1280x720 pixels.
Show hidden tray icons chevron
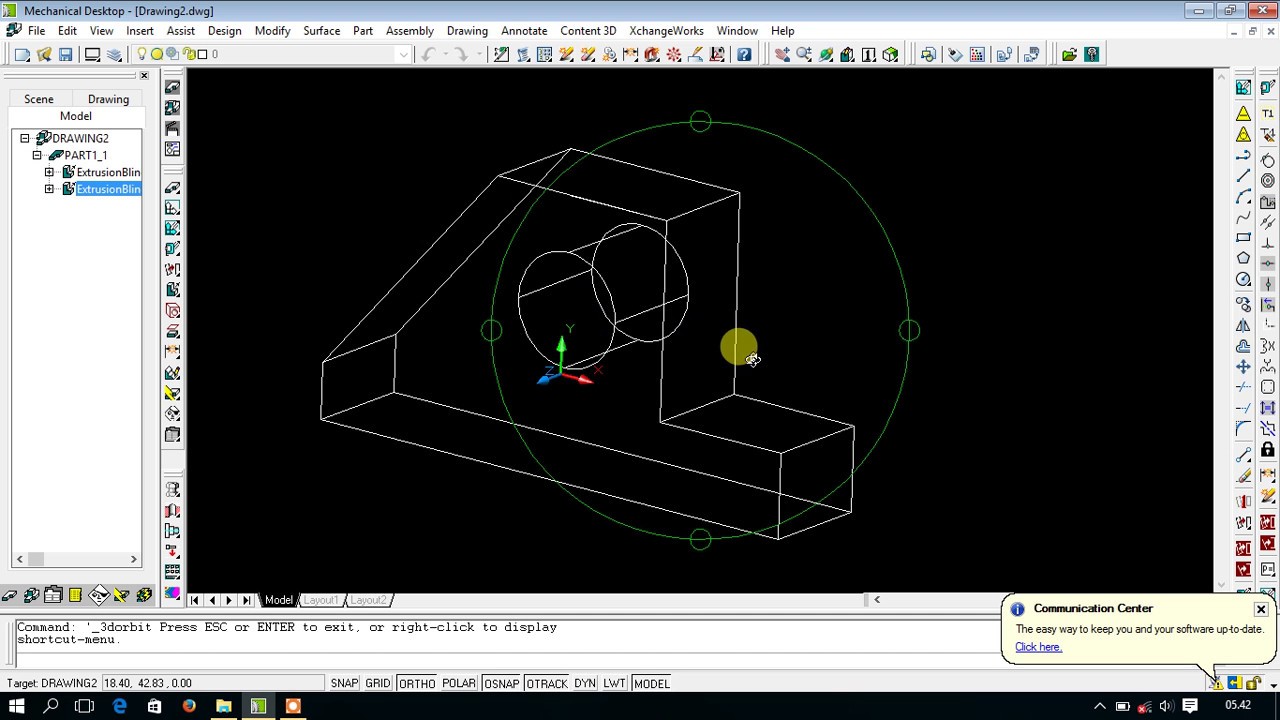pyautogui.click(x=1099, y=706)
